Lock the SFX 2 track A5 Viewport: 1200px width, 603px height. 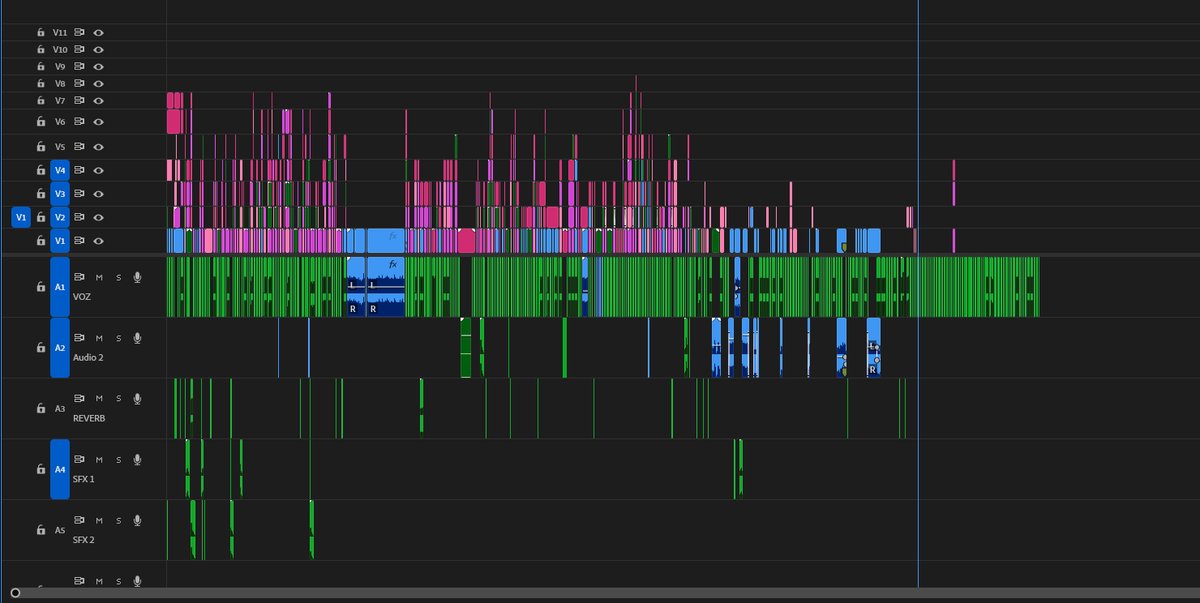[41, 530]
